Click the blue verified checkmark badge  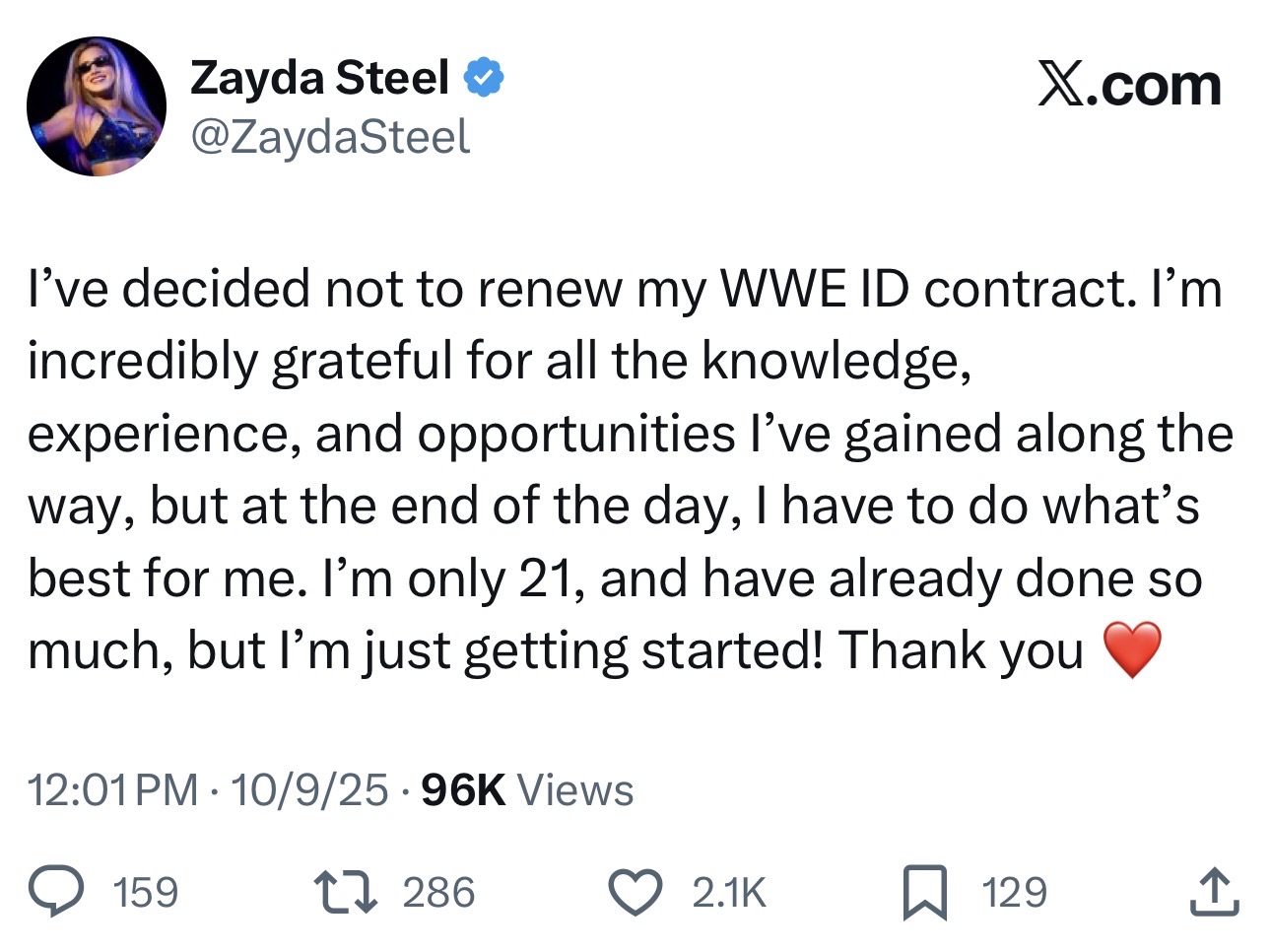[484, 78]
